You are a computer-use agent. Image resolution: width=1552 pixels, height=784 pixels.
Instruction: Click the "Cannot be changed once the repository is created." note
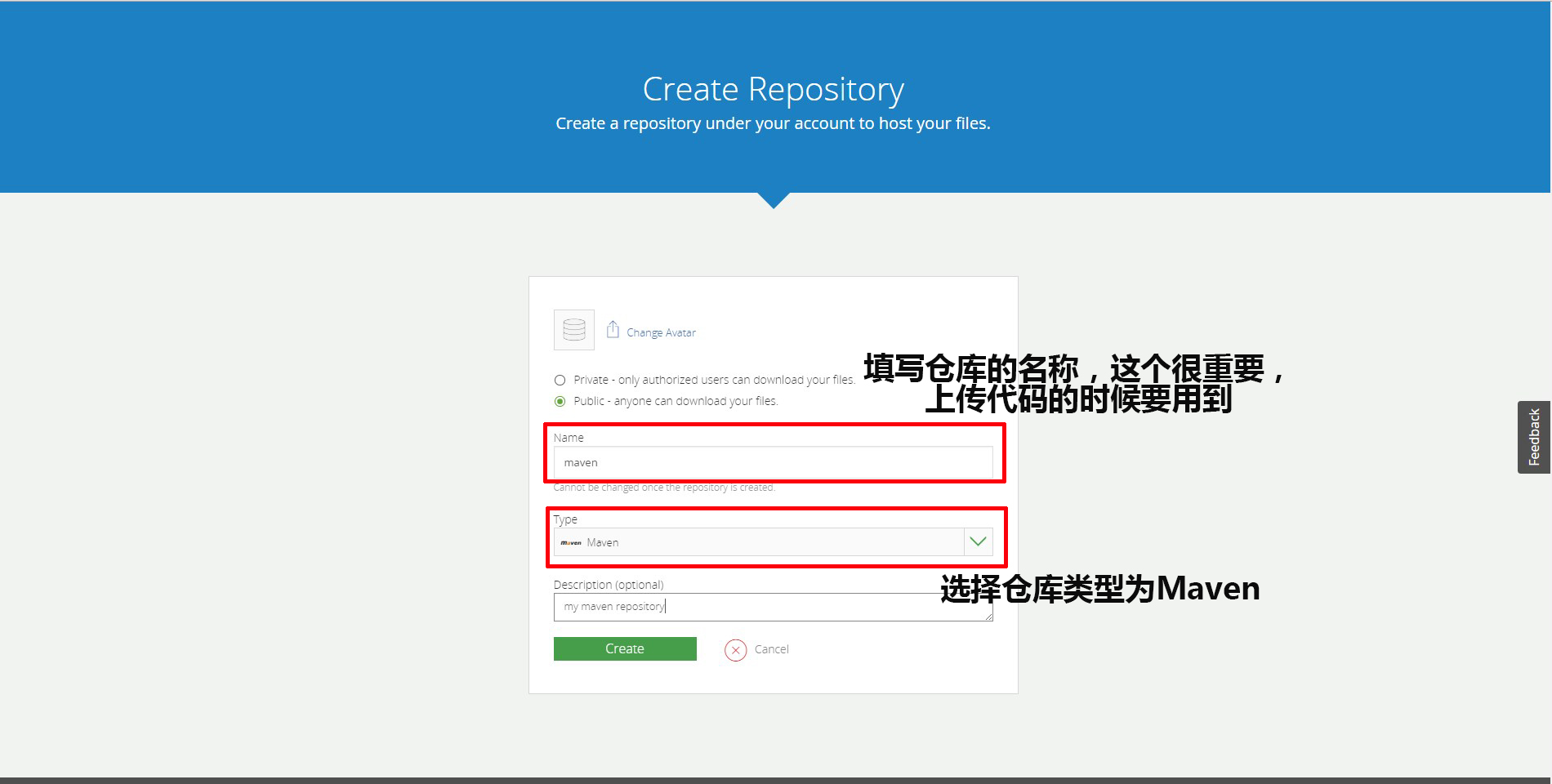pyautogui.click(x=664, y=488)
